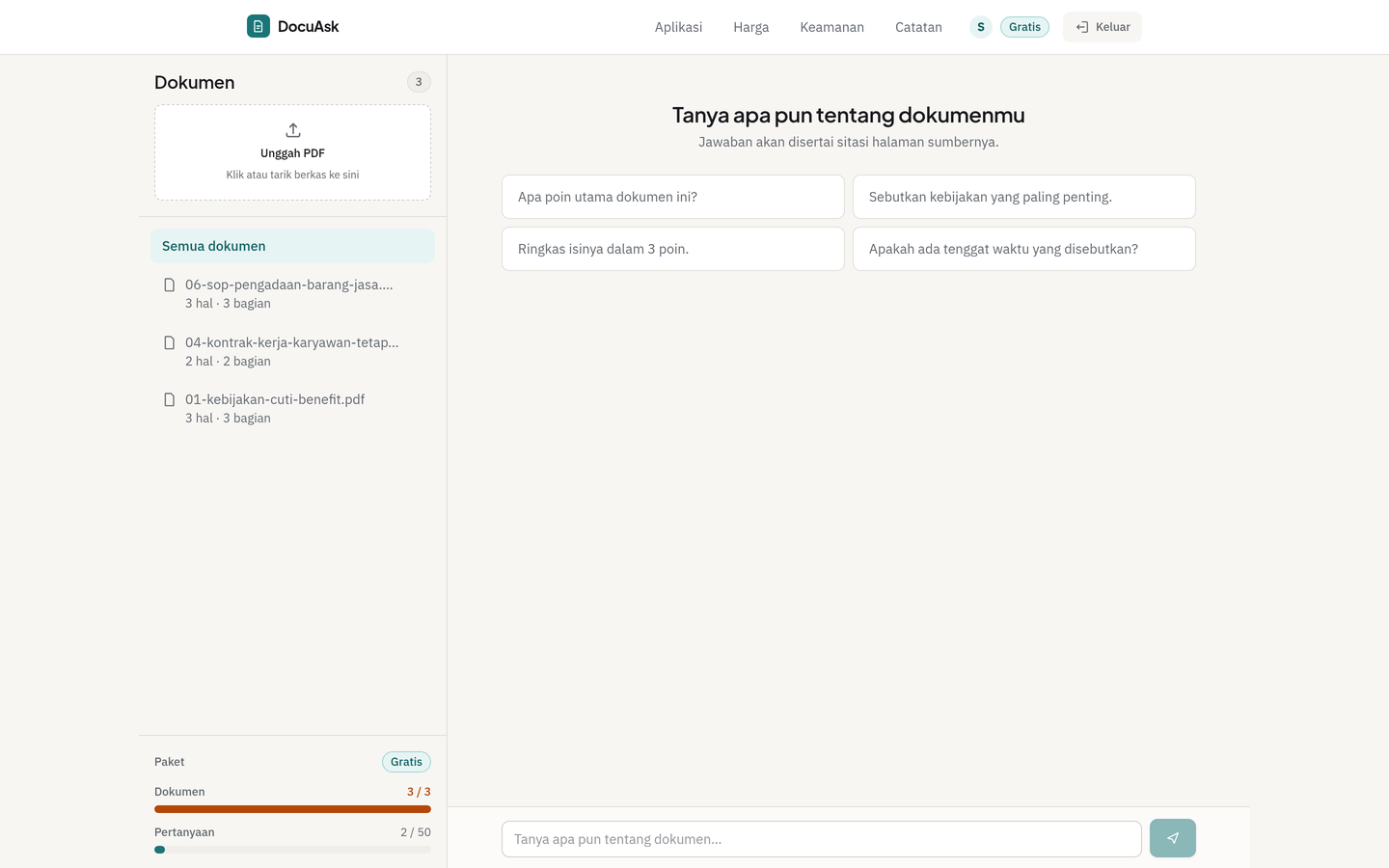Click file icon beside 06-sop-pengadaan-barang-jasa
This screenshot has width=1389, height=868.
tap(170, 285)
